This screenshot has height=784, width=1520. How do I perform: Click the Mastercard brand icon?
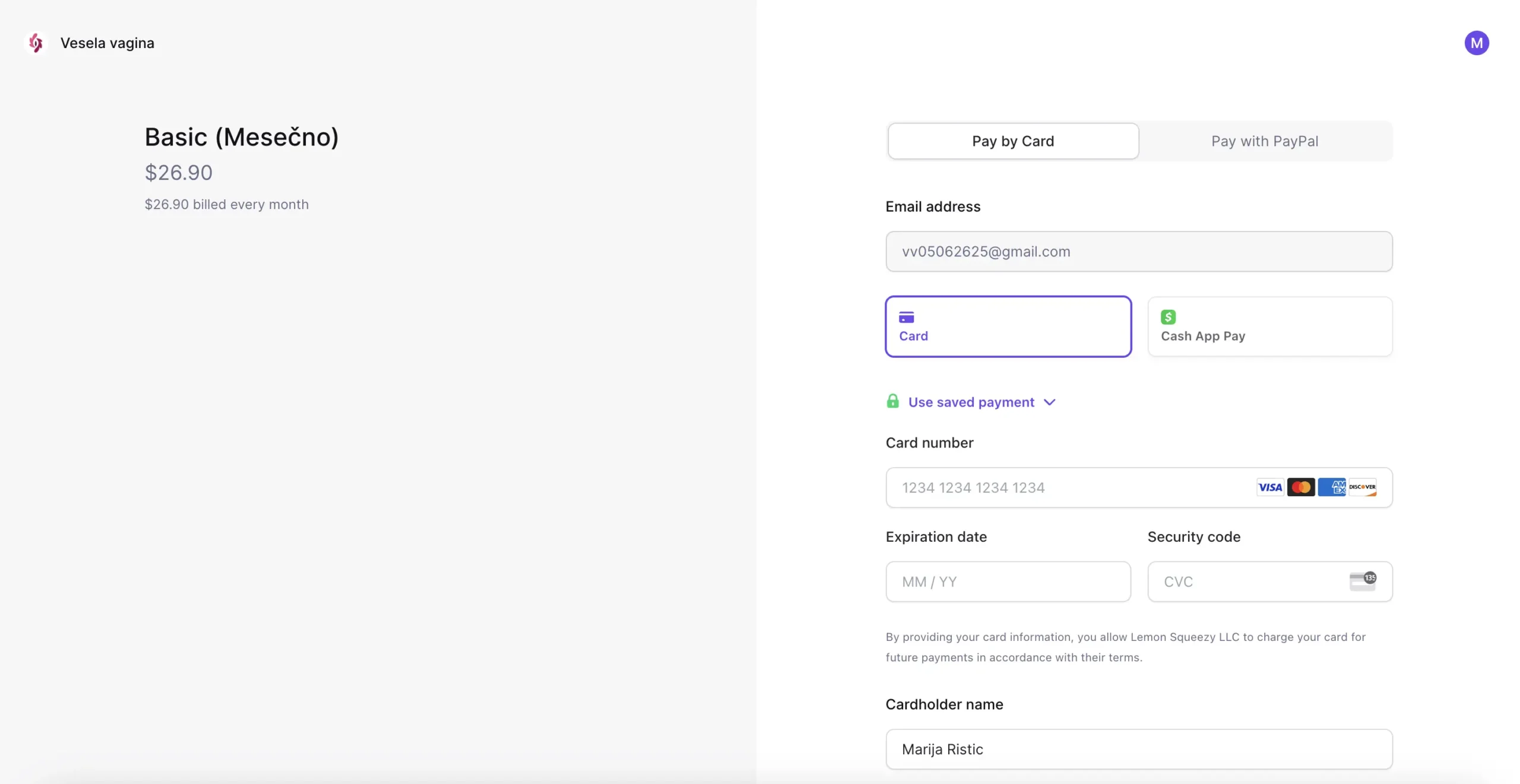[x=1300, y=487]
